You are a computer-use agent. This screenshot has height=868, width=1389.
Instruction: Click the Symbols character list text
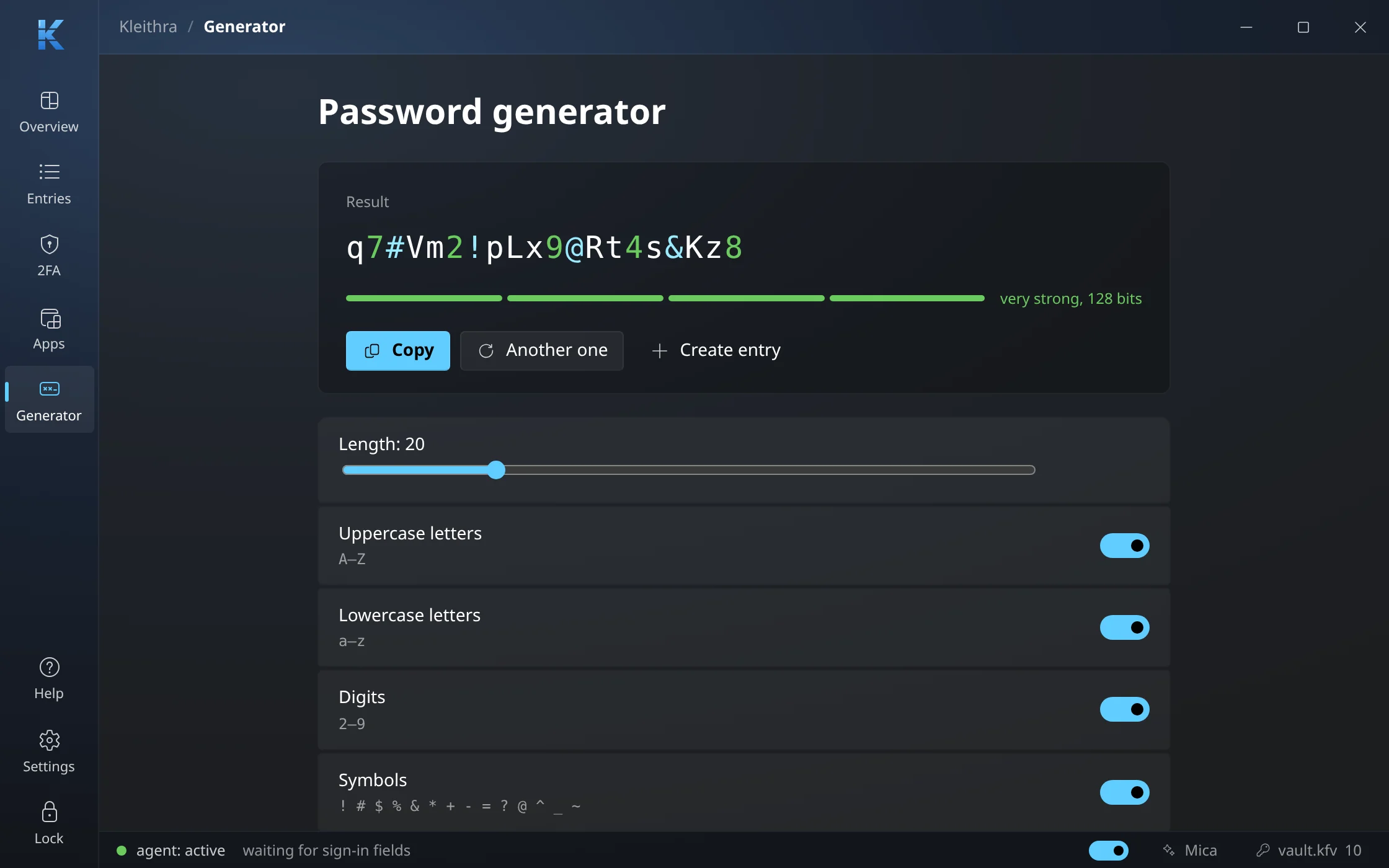click(x=459, y=806)
